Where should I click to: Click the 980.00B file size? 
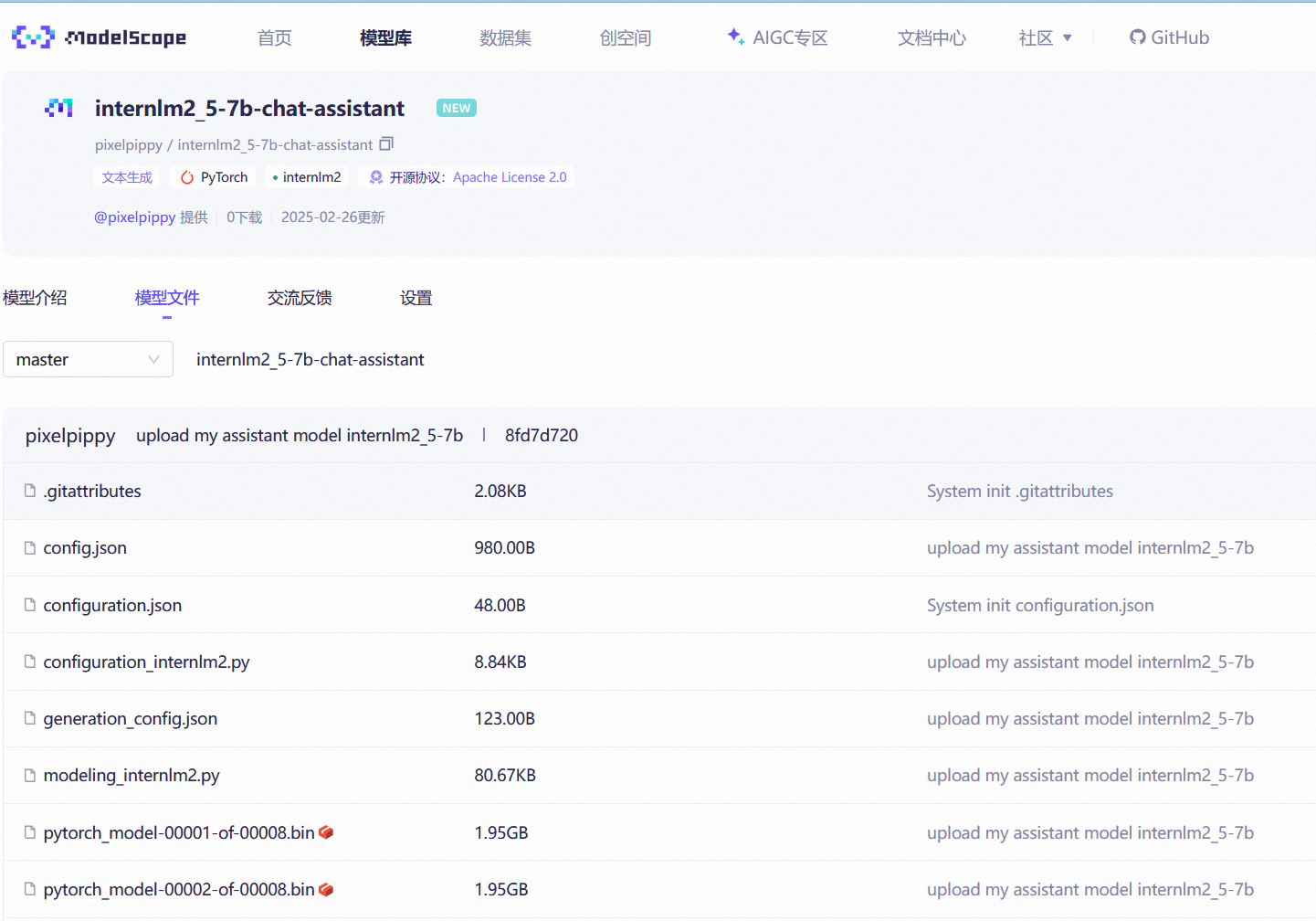[504, 547]
